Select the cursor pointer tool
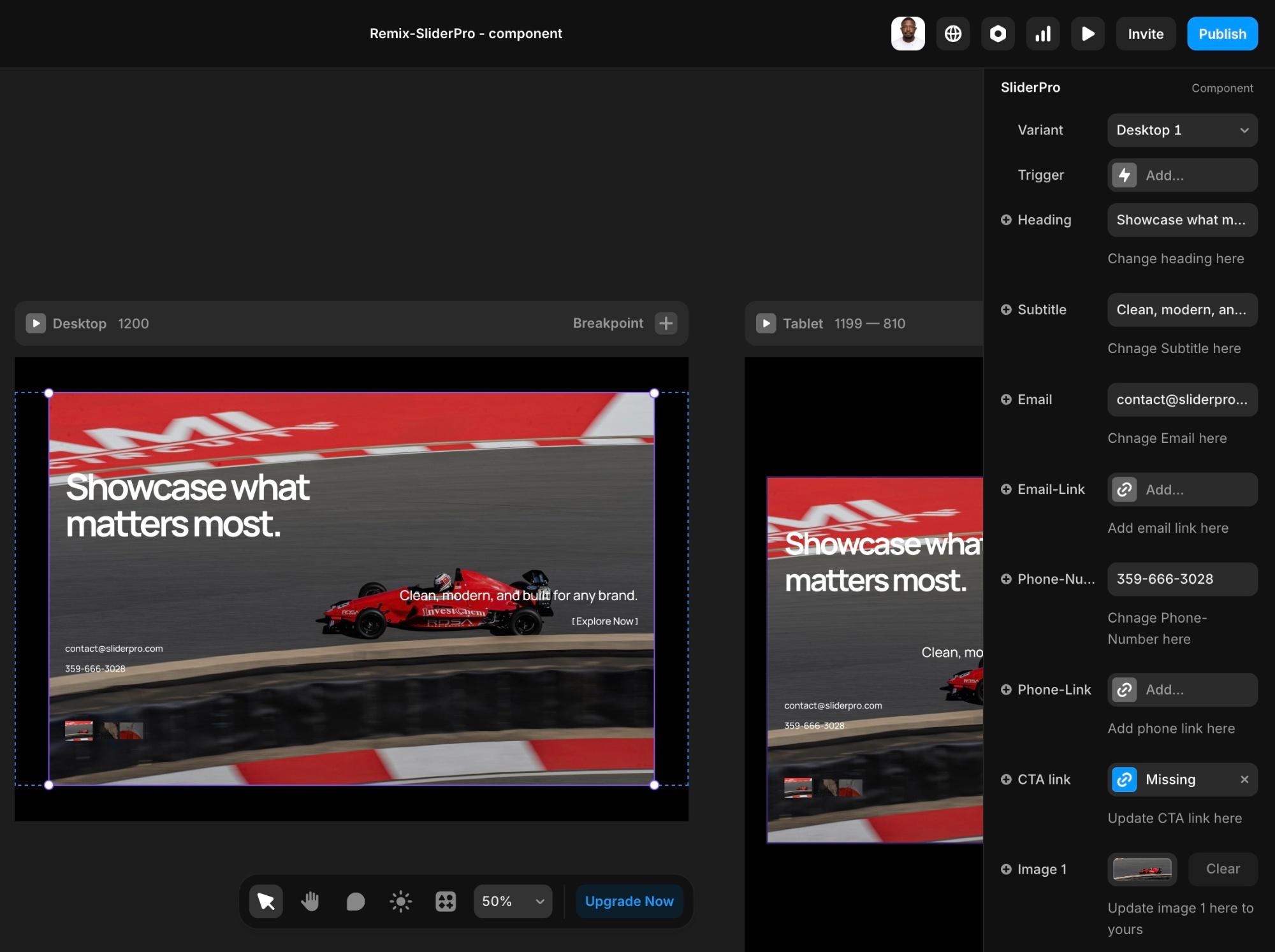 coord(266,901)
